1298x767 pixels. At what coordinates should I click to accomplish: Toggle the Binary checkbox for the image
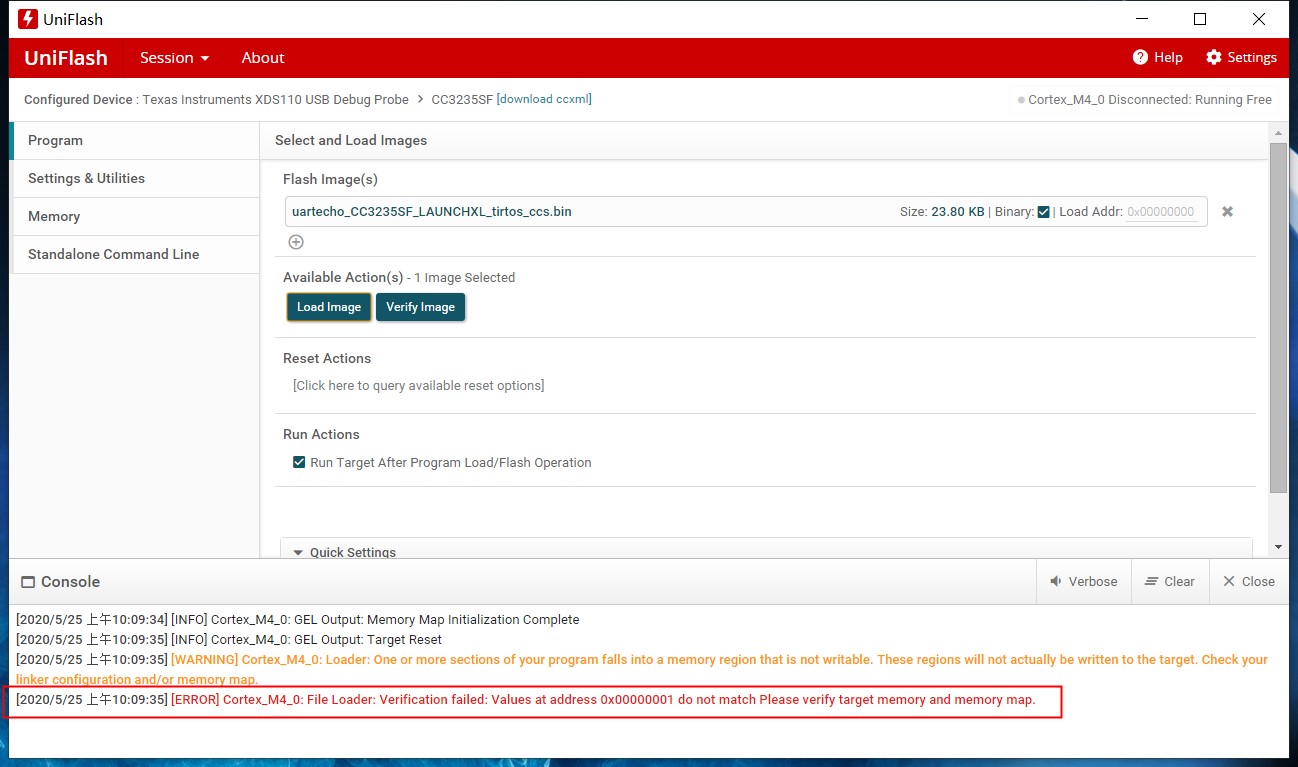[x=1043, y=212]
